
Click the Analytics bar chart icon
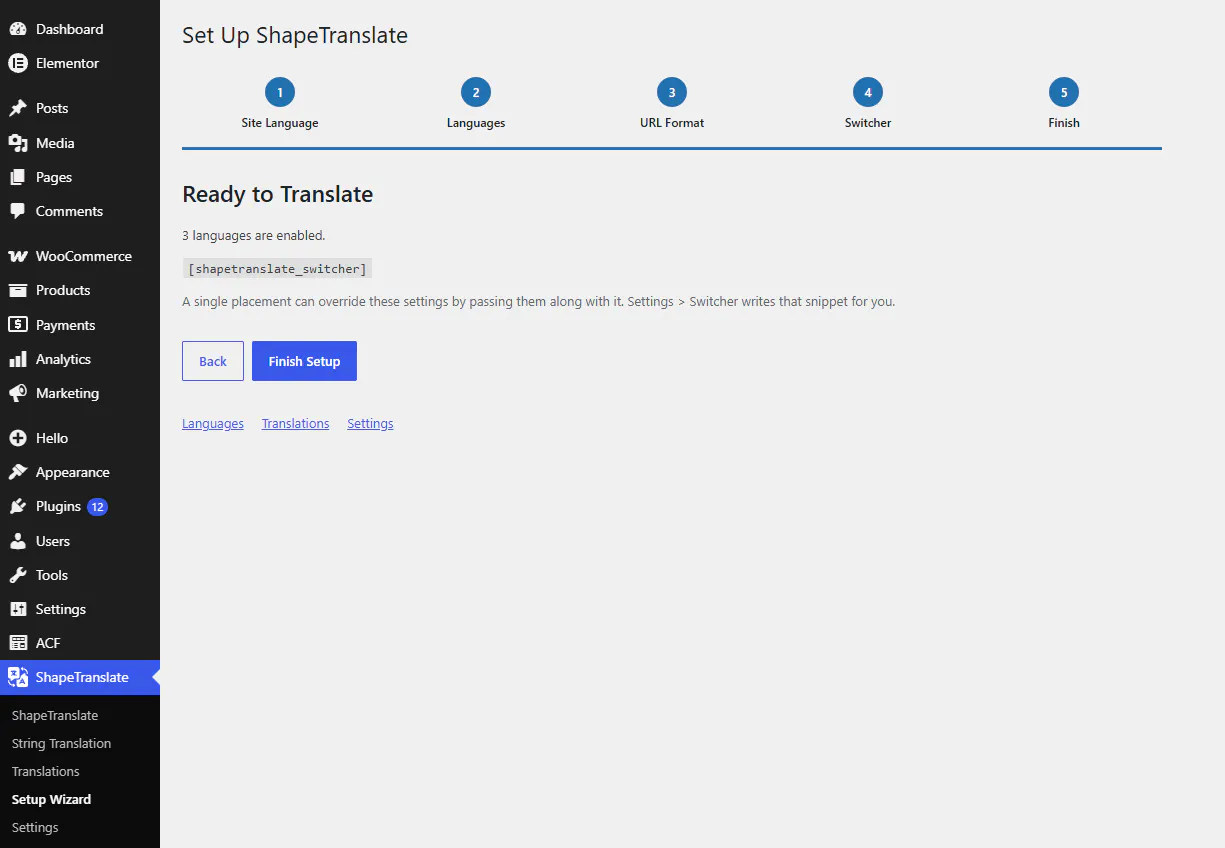pyautogui.click(x=18, y=359)
